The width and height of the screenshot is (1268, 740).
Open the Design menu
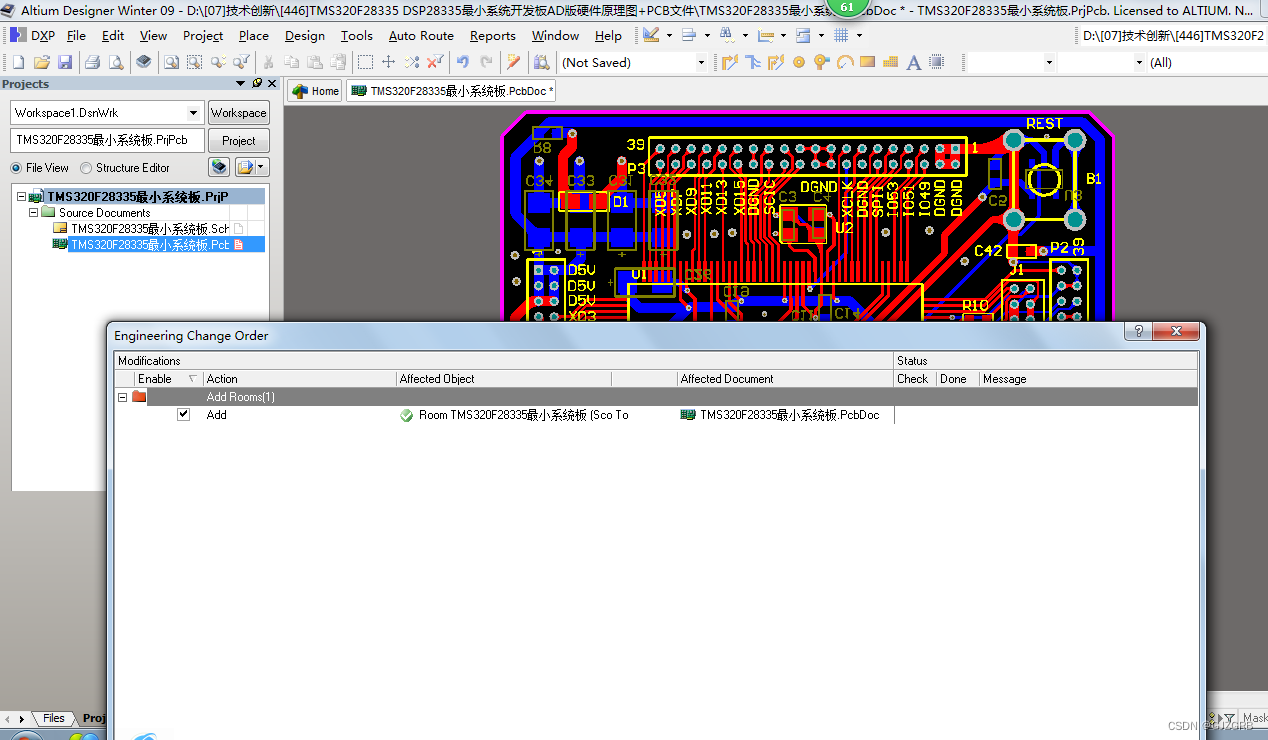304,35
